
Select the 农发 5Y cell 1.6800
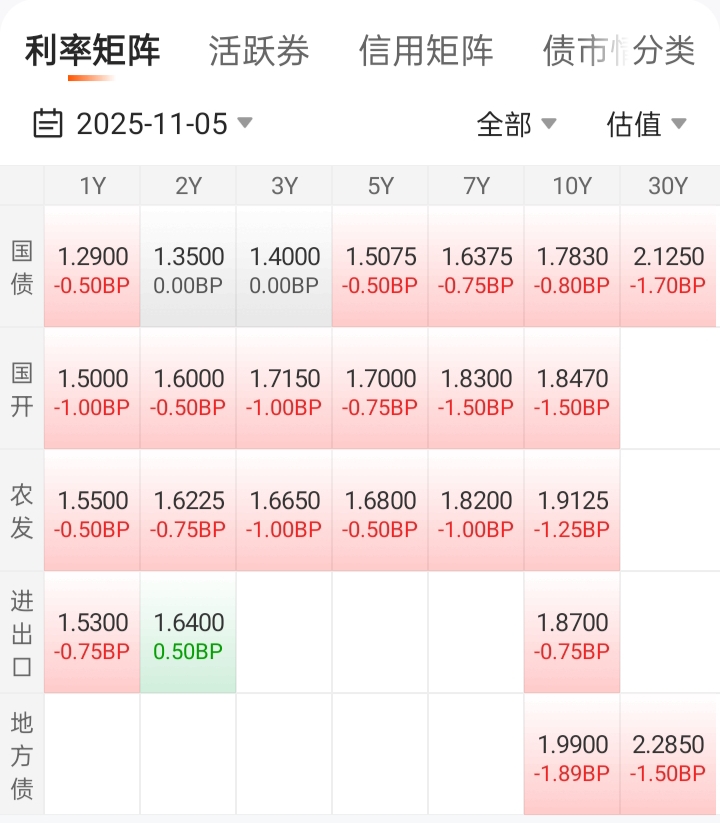click(380, 512)
